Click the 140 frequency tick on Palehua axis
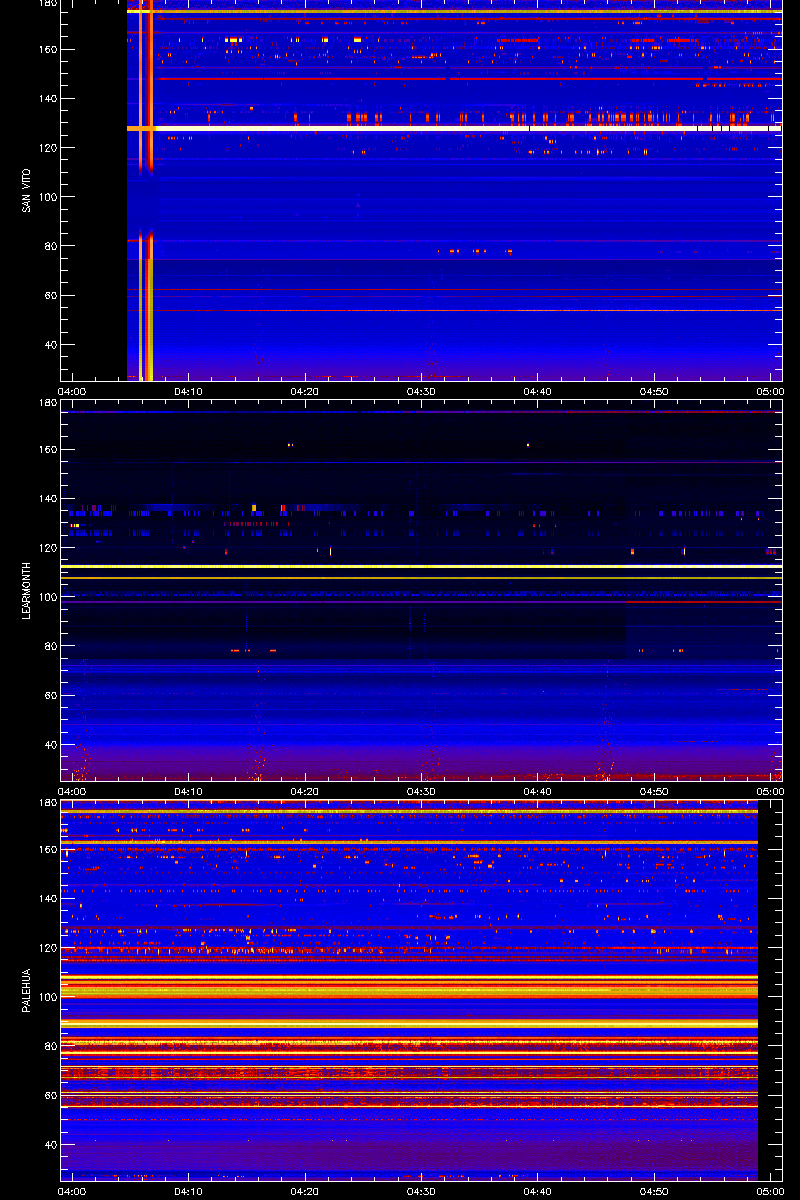The image size is (800, 1200). [47, 899]
